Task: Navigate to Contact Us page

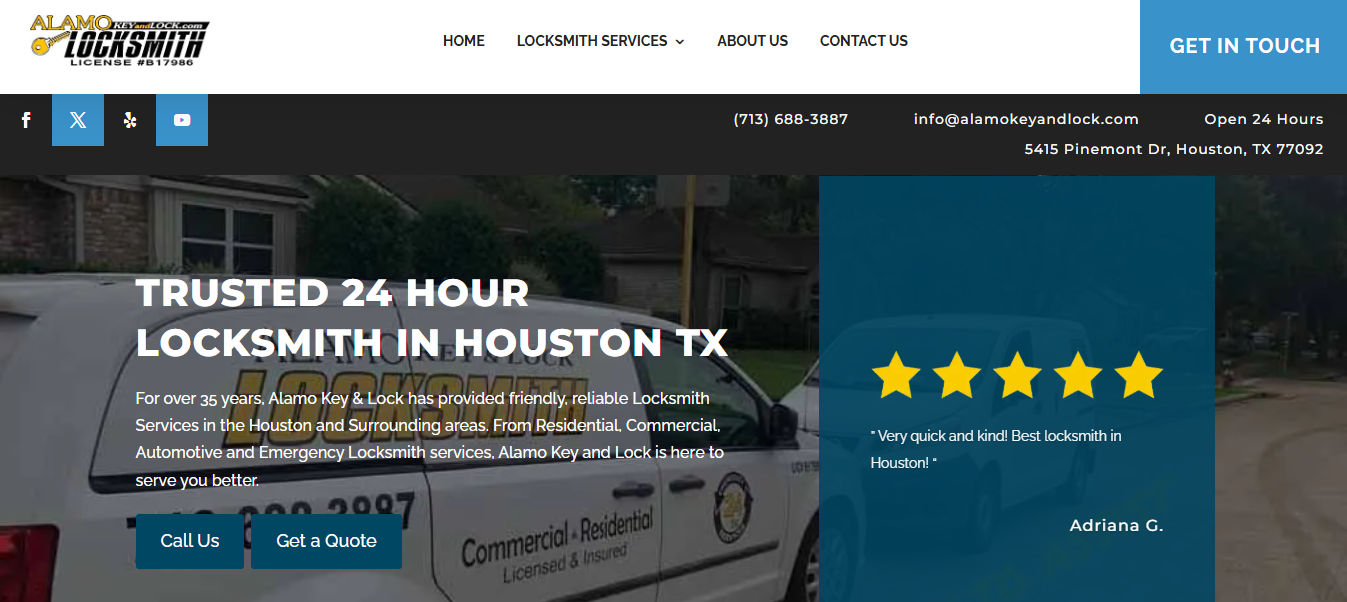Action: pos(864,41)
